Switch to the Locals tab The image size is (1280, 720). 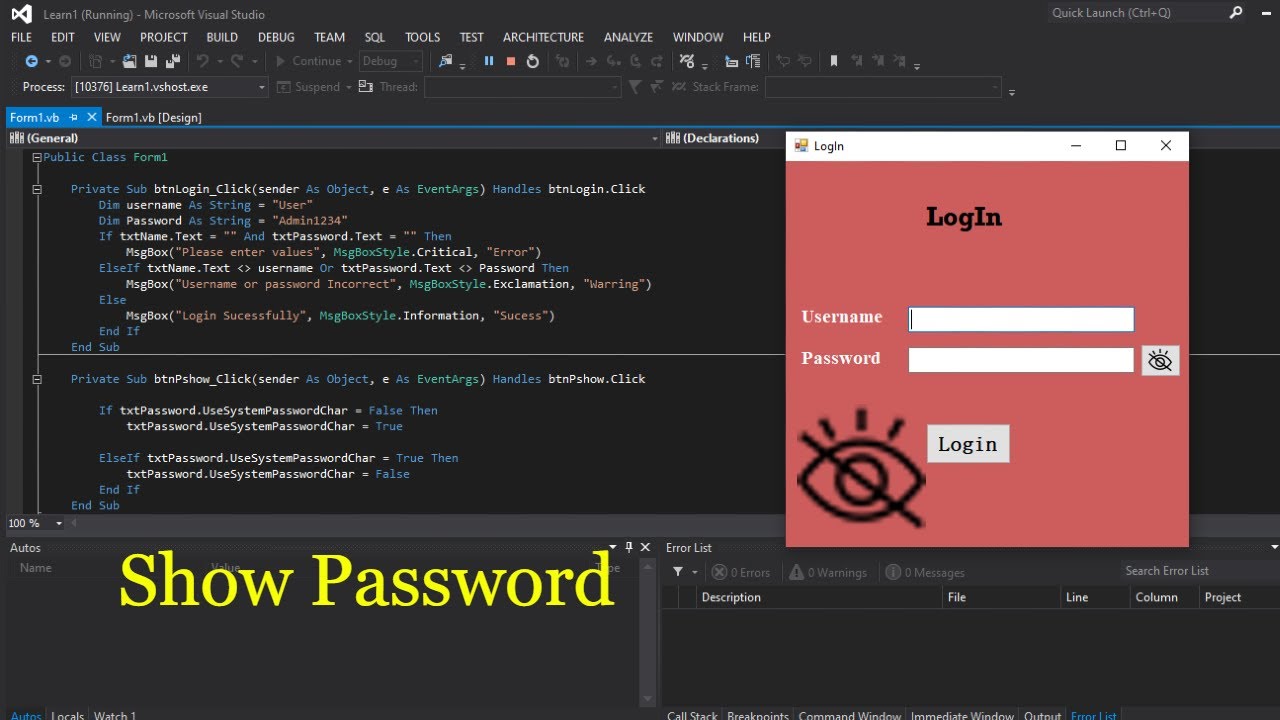pyautogui.click(x=68, y=715)
